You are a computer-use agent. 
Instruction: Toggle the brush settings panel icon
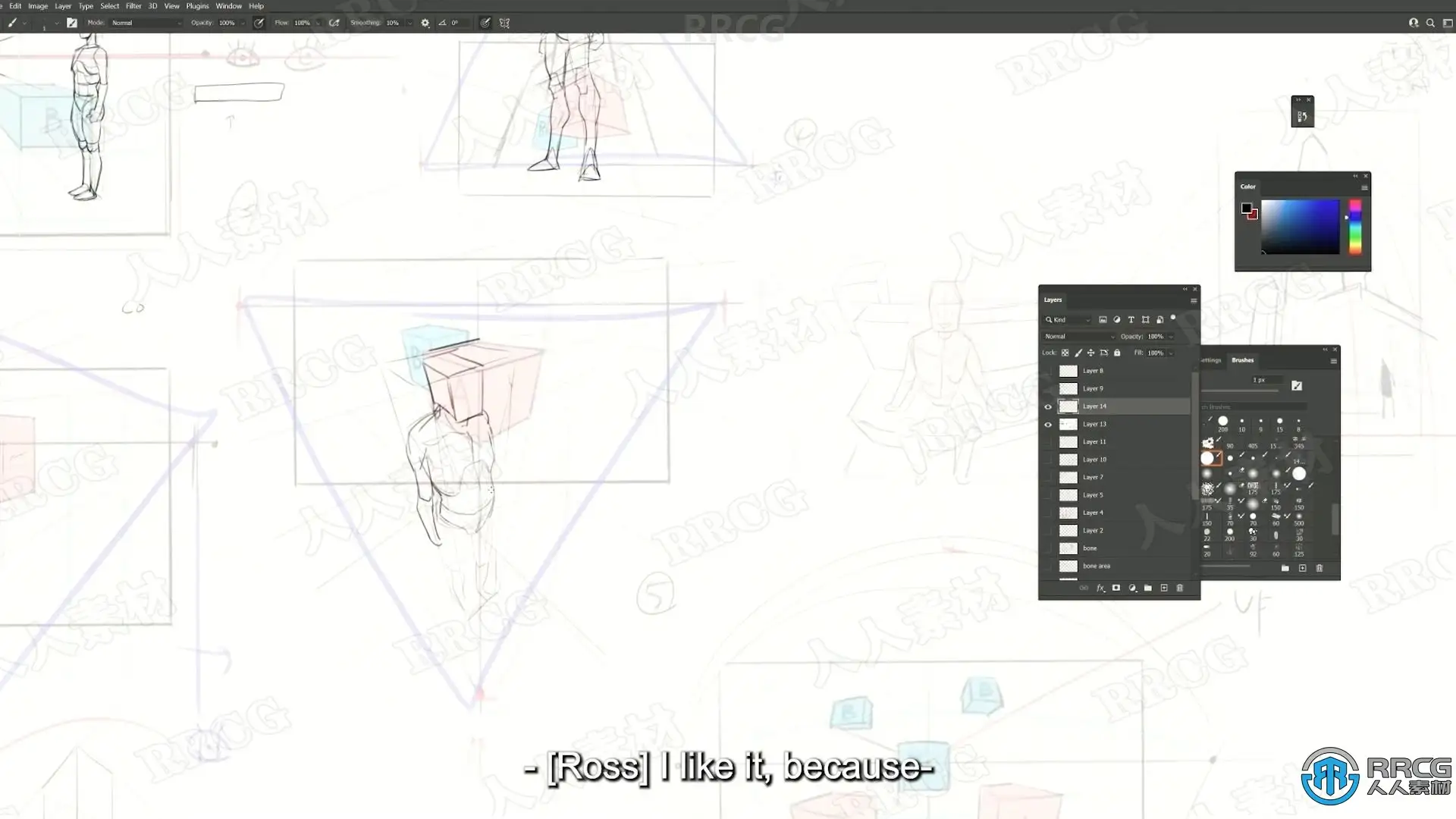(x=72, y=23)
